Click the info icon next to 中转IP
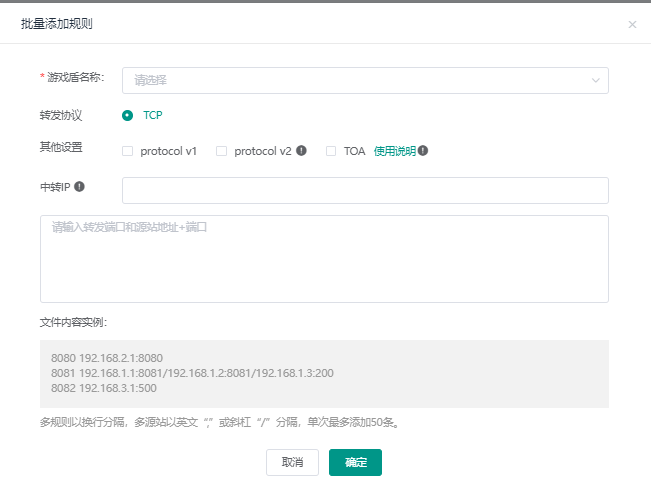The height and width of the screenshot is (498, 651). click(x=79, y=187)
